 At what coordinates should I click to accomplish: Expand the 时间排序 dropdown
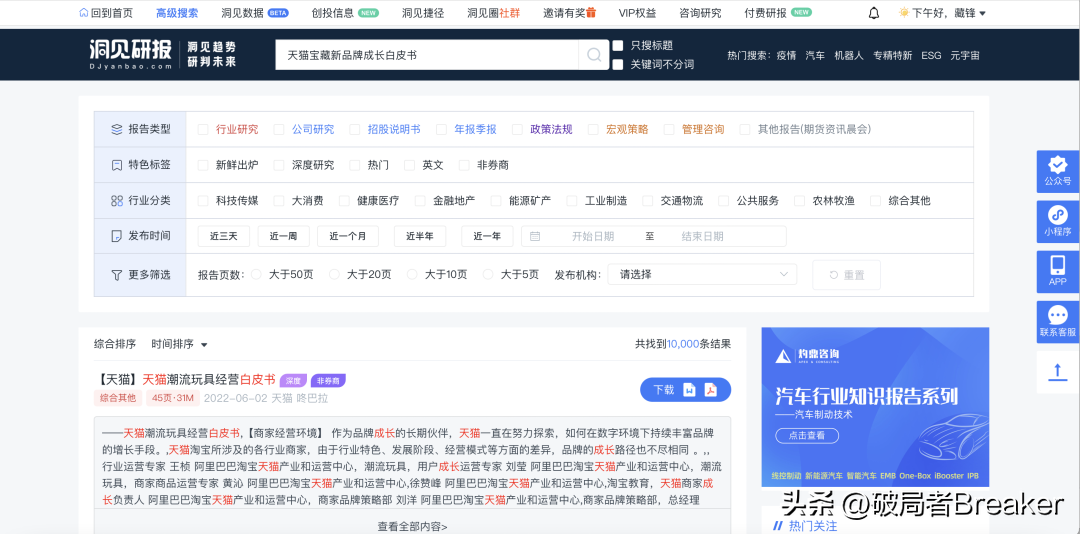[180, 344]
